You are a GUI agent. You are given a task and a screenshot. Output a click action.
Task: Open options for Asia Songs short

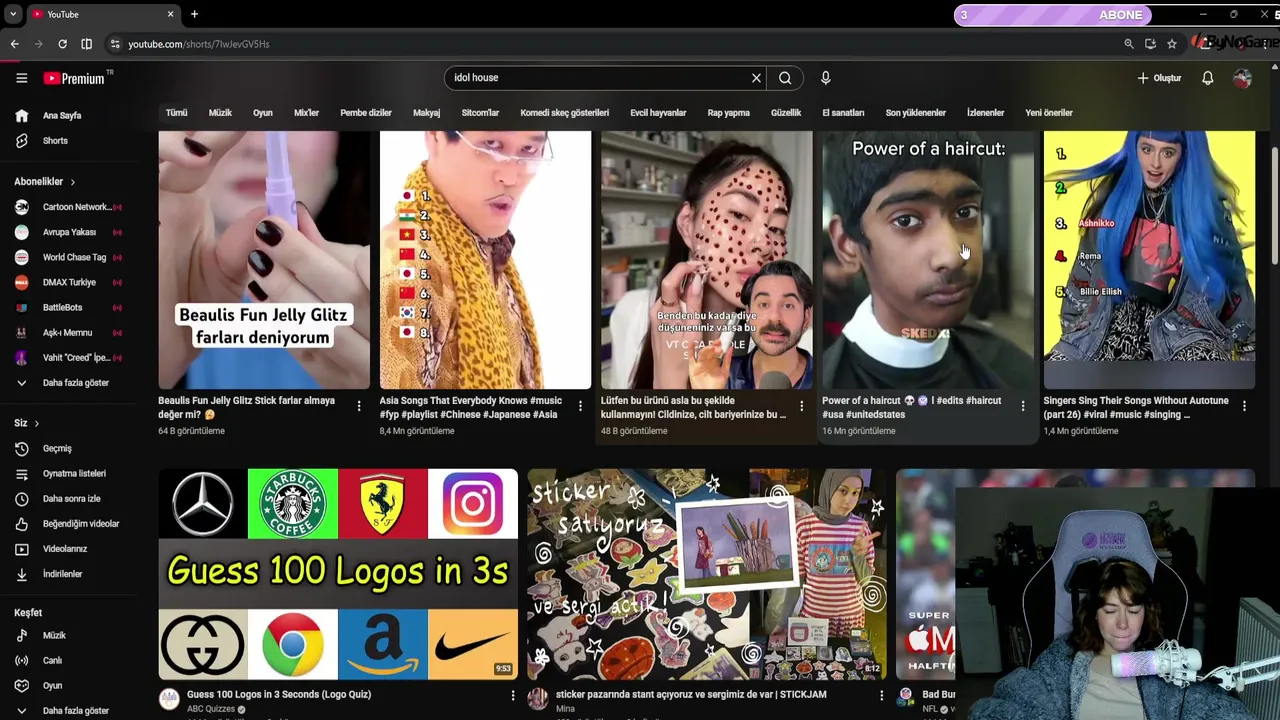coord(580,406)
